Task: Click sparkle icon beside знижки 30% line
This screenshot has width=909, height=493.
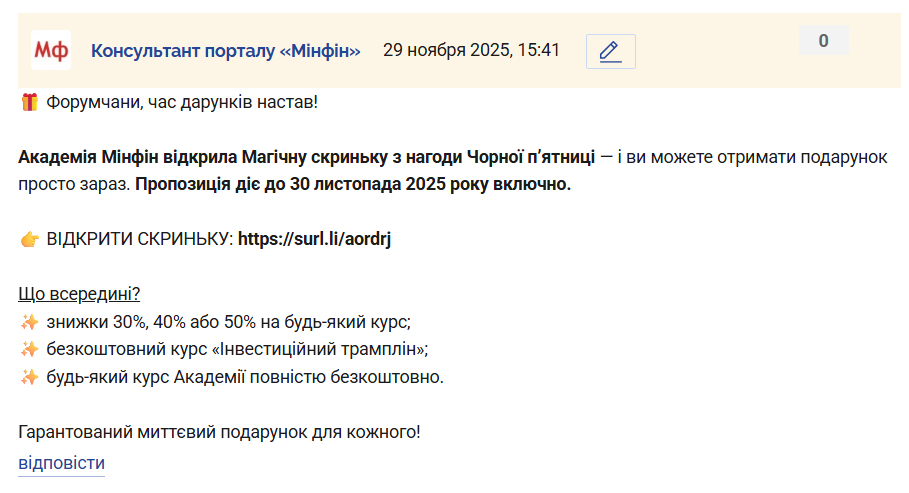Action: (x=29, y=322)
